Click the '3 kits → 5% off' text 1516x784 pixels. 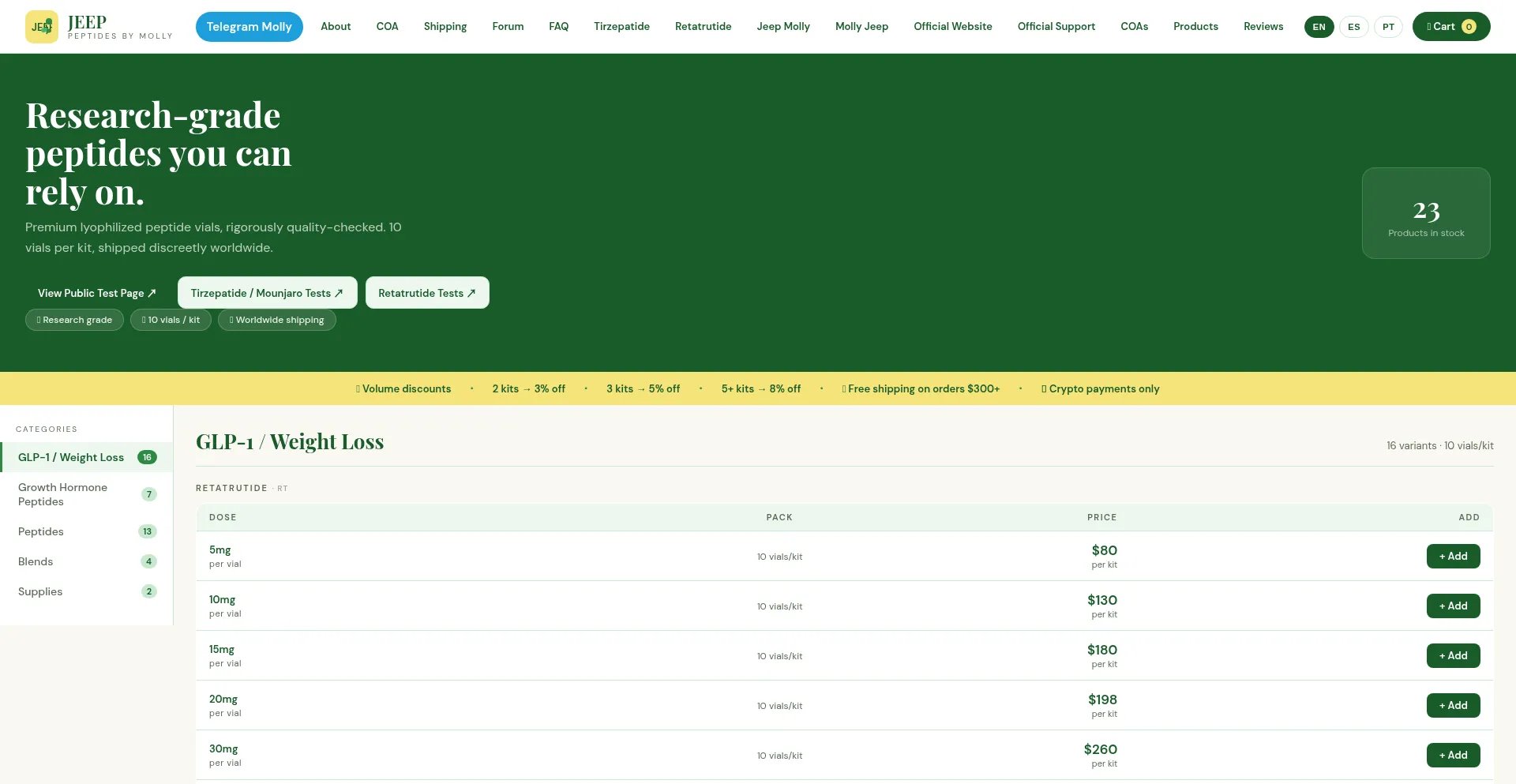(644, 388)
